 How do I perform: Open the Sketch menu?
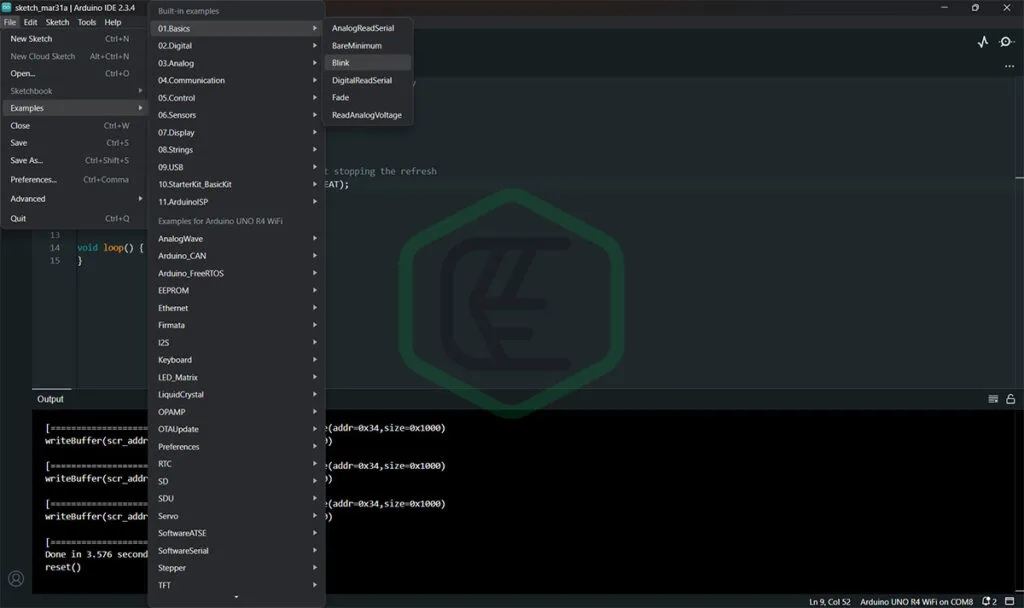[57, 22]
